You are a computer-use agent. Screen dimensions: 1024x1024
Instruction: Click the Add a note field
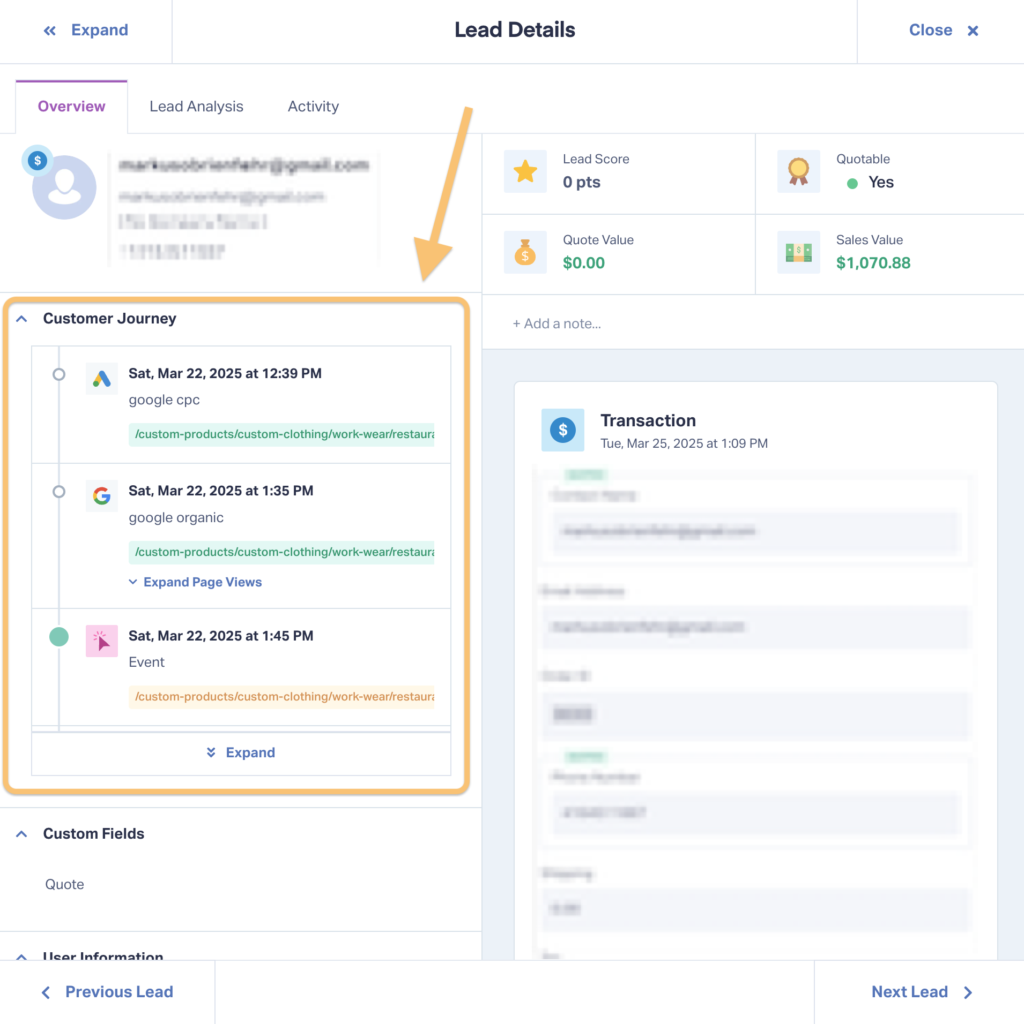(x=557, y=324)
